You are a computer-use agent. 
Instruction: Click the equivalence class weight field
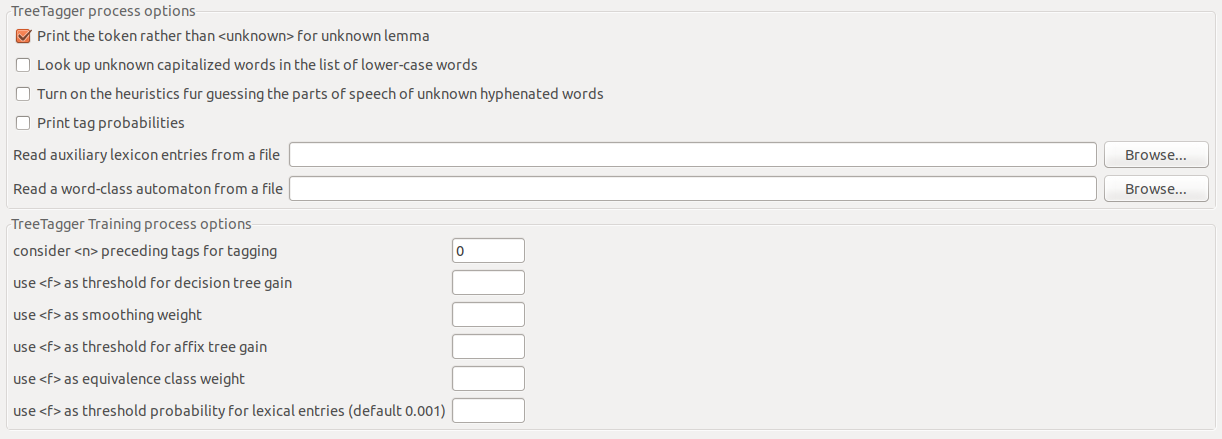[488, 379]
